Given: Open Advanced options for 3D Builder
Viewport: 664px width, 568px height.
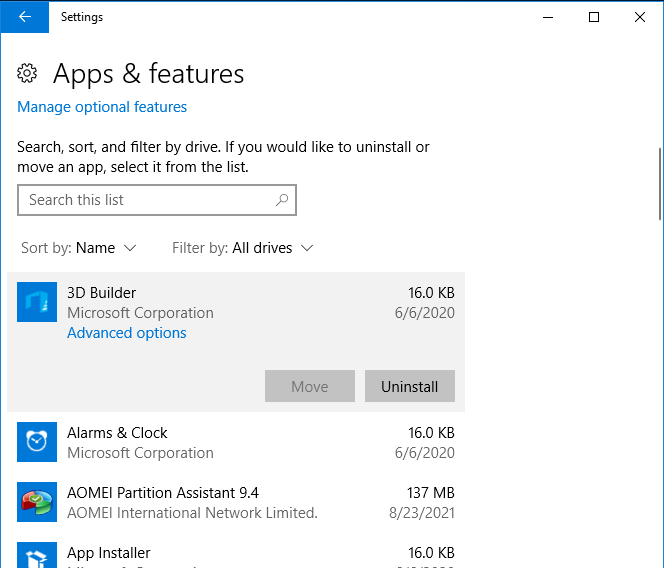Looking at the screenshot, I should tap(127, 333).
